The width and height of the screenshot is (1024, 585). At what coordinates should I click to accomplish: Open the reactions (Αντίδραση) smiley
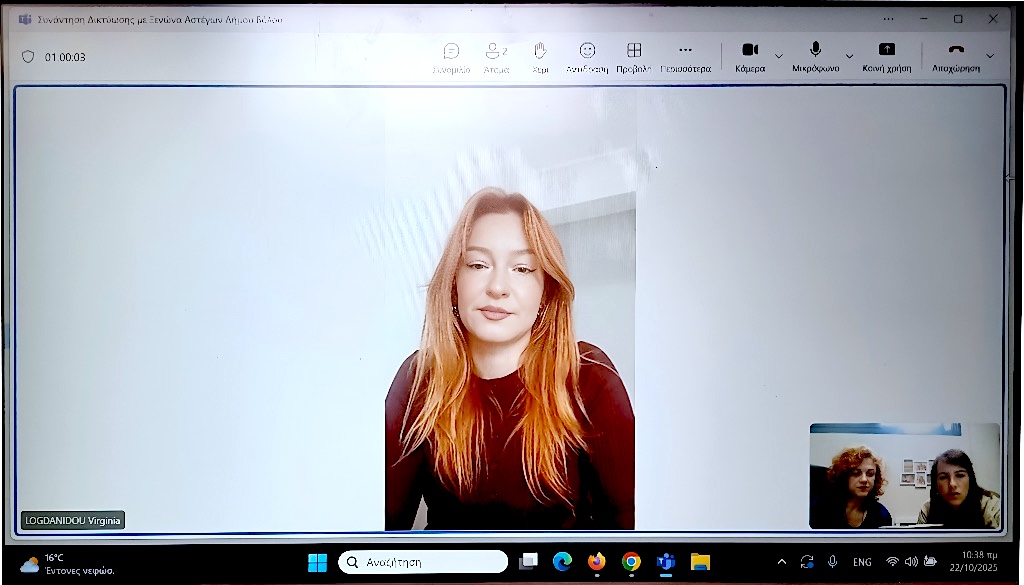coord(587,56)
